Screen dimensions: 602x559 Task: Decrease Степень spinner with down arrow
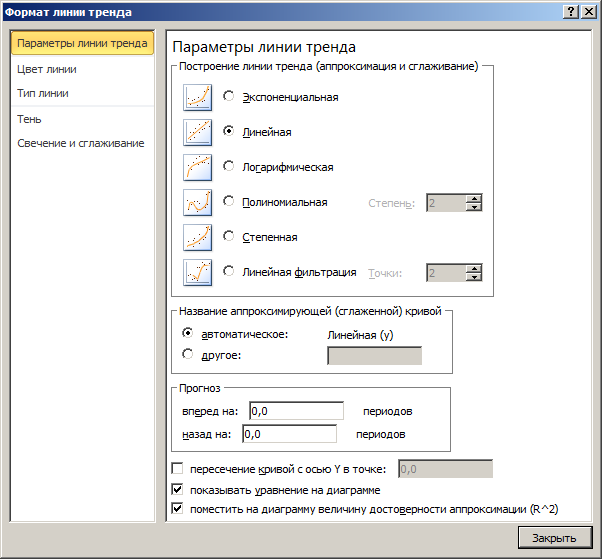(474, 207)
